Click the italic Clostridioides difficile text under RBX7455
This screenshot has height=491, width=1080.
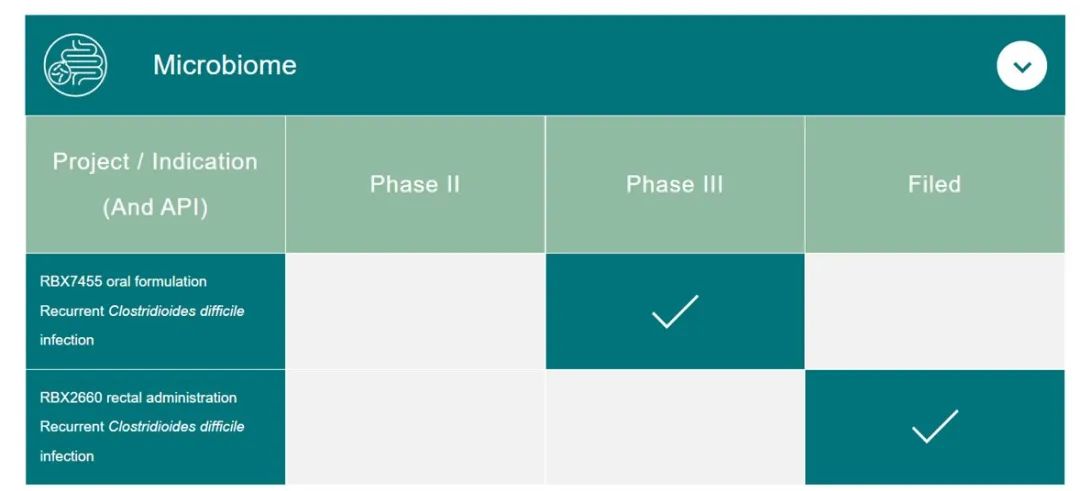(176, 311)
